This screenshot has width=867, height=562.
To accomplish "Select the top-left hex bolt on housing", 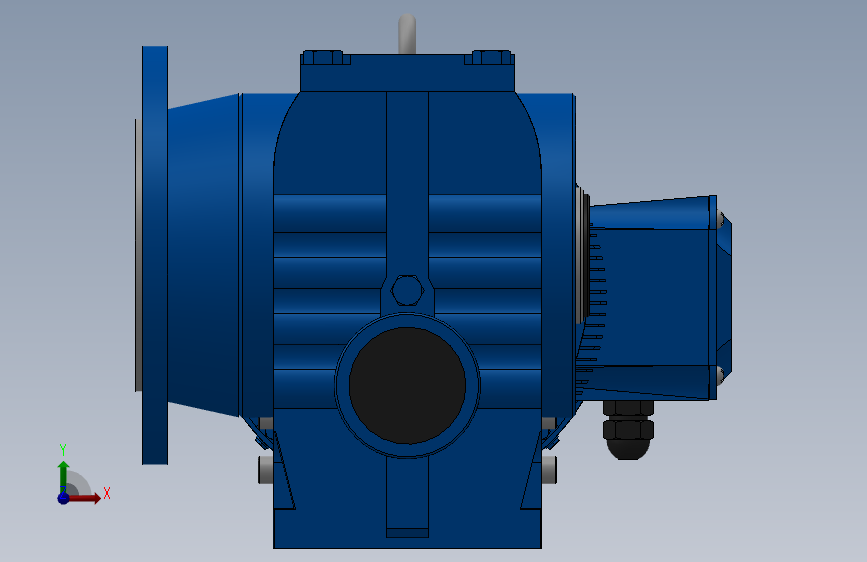I will 323,57.
